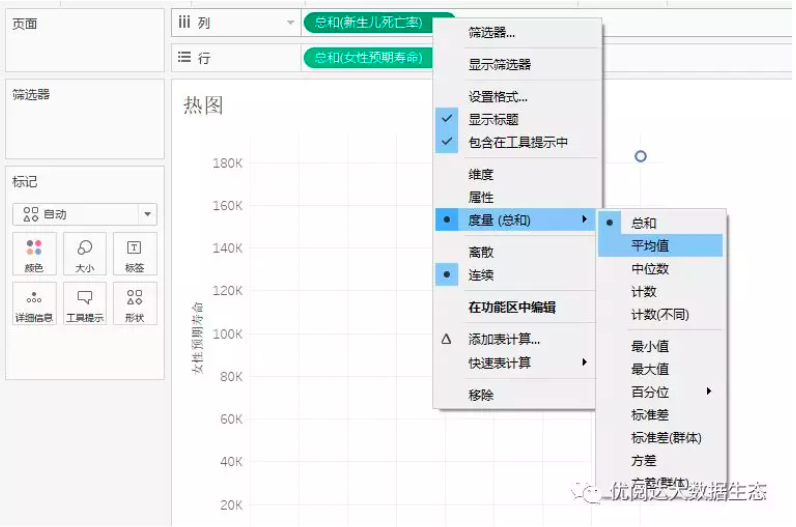The width and height of the screenshot is (796, 527).
Task: Click the Rows (行) shelf icon
Action: [x=184, y=58]
